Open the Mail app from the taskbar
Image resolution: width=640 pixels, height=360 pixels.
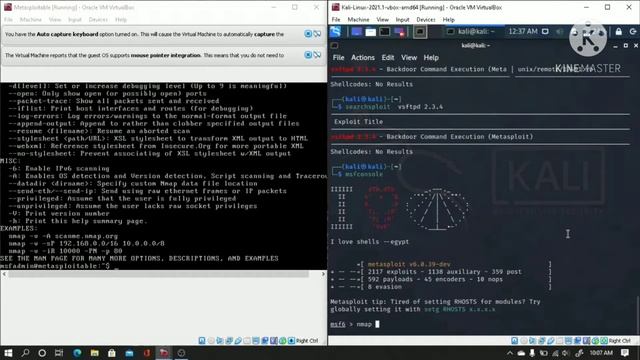pyautogui.click(x=129, y=353)
